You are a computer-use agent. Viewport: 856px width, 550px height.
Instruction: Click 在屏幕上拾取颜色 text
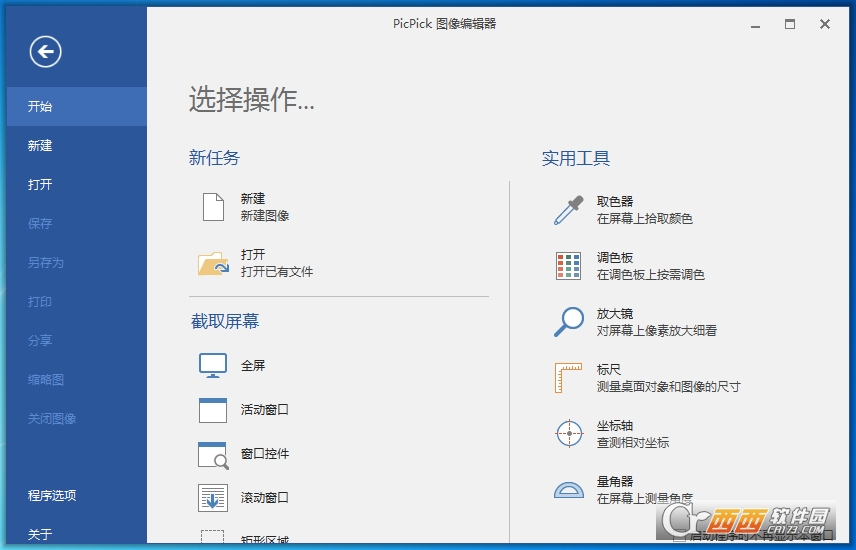[645, 219]
